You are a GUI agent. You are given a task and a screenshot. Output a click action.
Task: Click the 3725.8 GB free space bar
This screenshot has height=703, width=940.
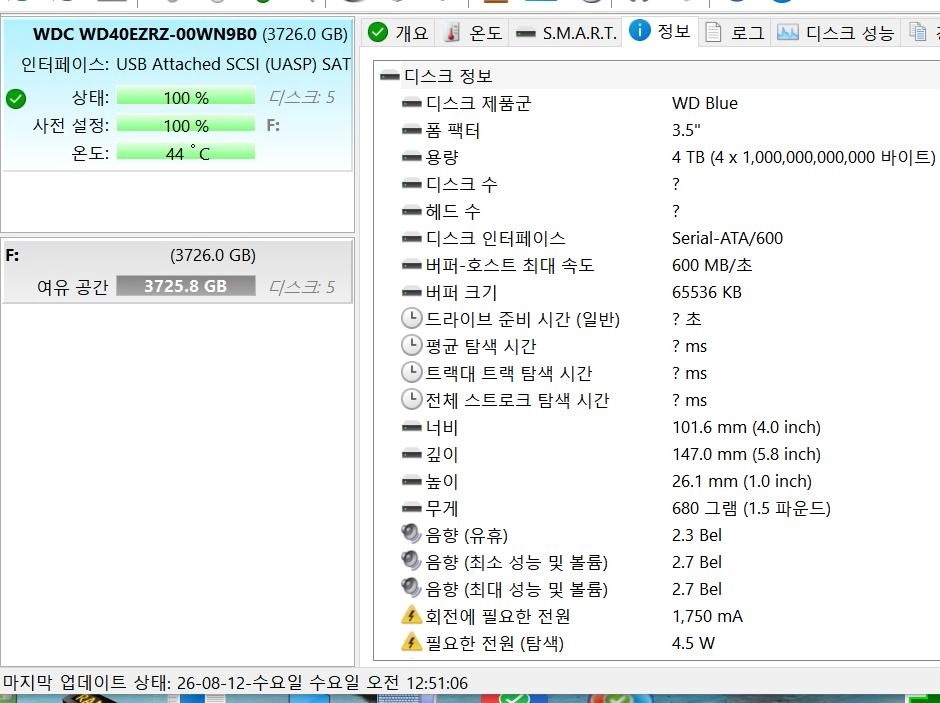(186, 286)
